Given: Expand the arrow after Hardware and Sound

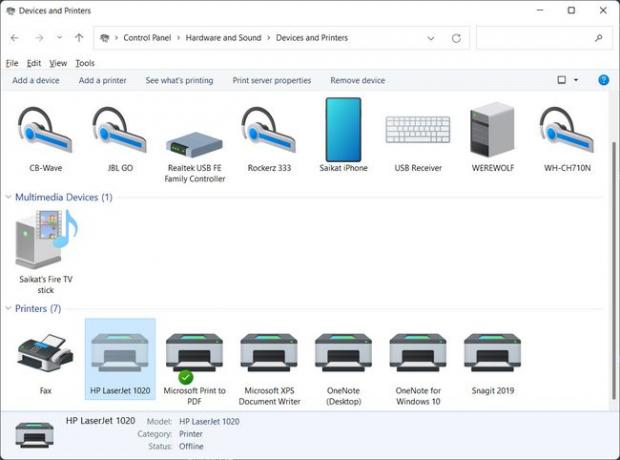Looking at the screenshot, I should point(269,38).
